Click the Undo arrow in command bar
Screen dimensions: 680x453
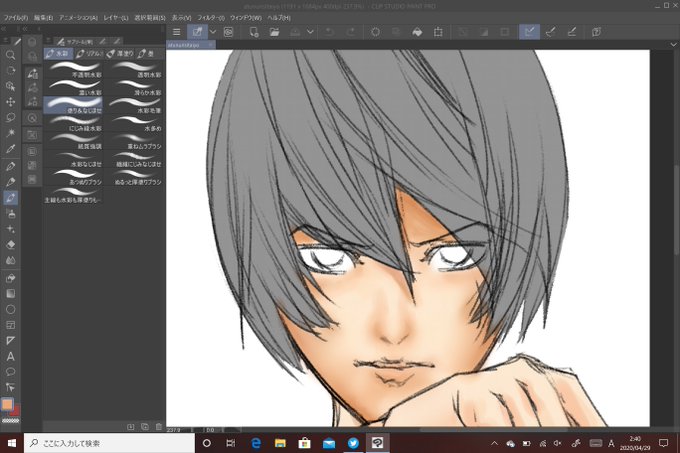coord(329,32)
